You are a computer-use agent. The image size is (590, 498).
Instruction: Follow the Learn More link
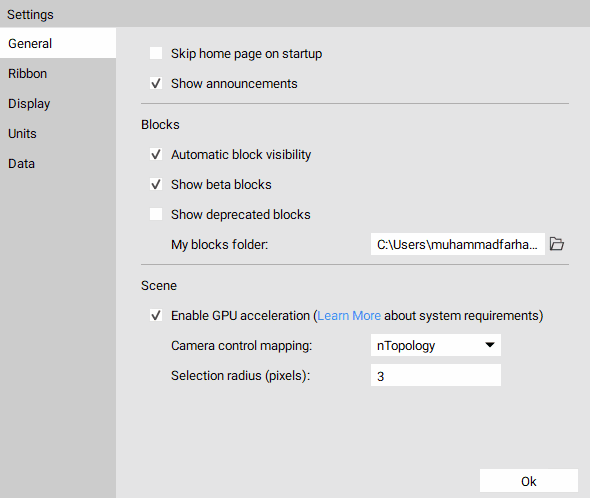pyautogui.click(x=349, y=315)
